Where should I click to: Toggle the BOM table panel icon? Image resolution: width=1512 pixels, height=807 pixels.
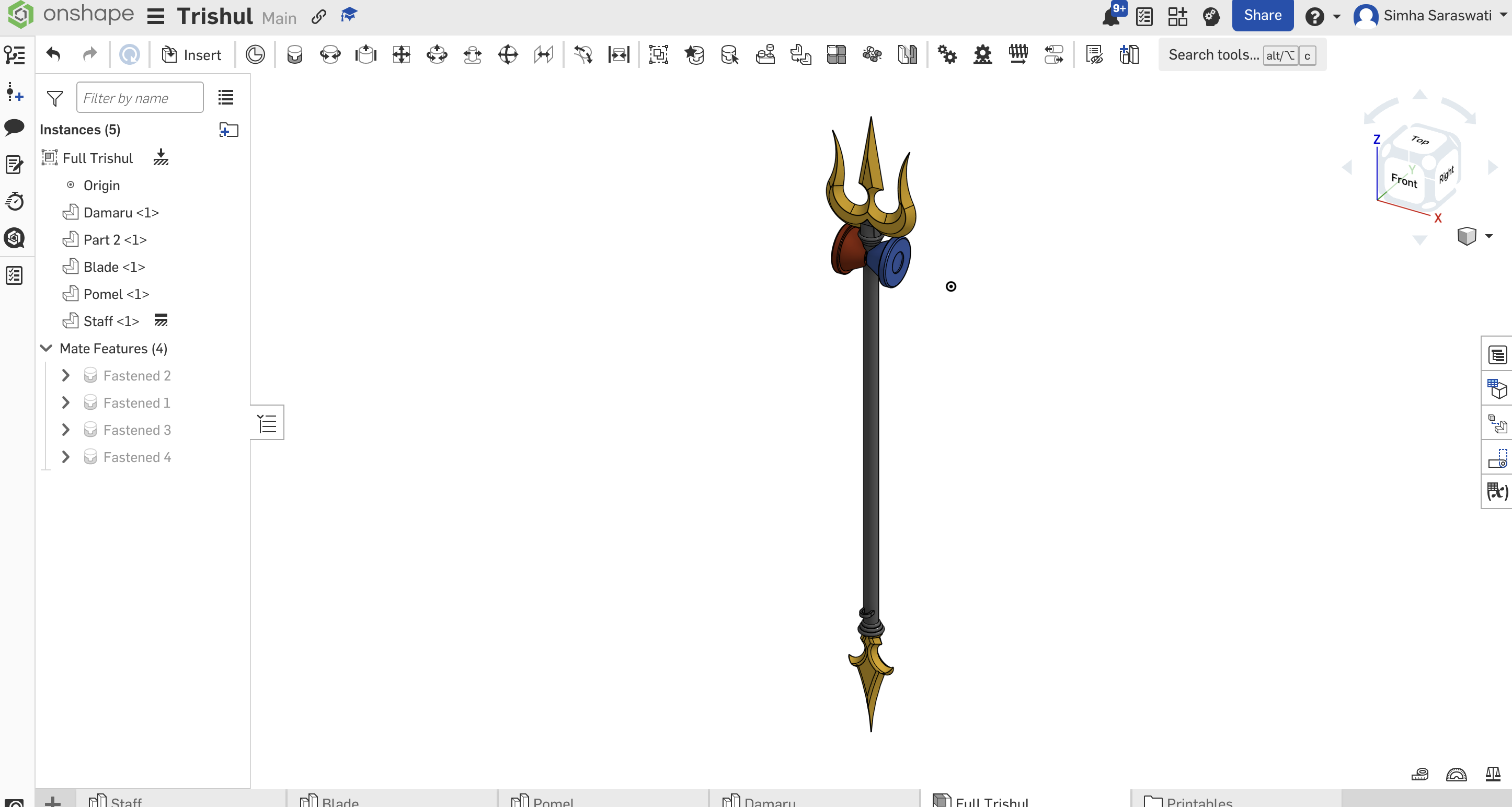pyautogui.click(x=1497, y=355)
